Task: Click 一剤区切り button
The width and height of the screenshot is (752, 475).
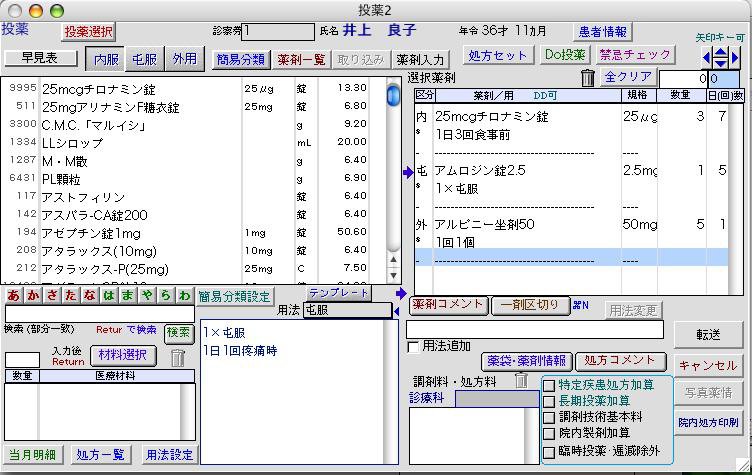Action: pyautogui.click(x=529, y=305)
